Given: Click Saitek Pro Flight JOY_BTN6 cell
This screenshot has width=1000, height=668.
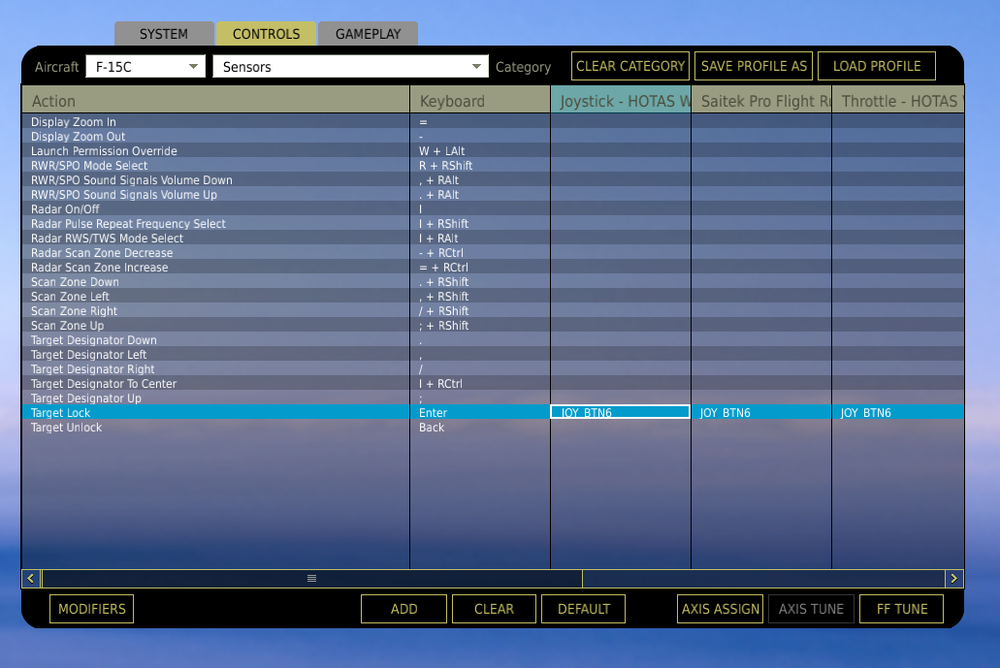Looking at the screenshot, I should coord(761,413).
